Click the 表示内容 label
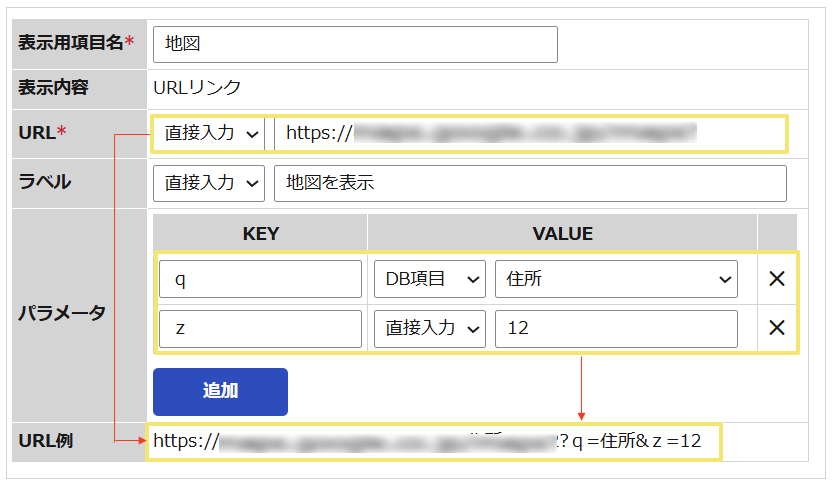This screenshot has height=487, width=835. pyautogui.click(x=53, y=88)
